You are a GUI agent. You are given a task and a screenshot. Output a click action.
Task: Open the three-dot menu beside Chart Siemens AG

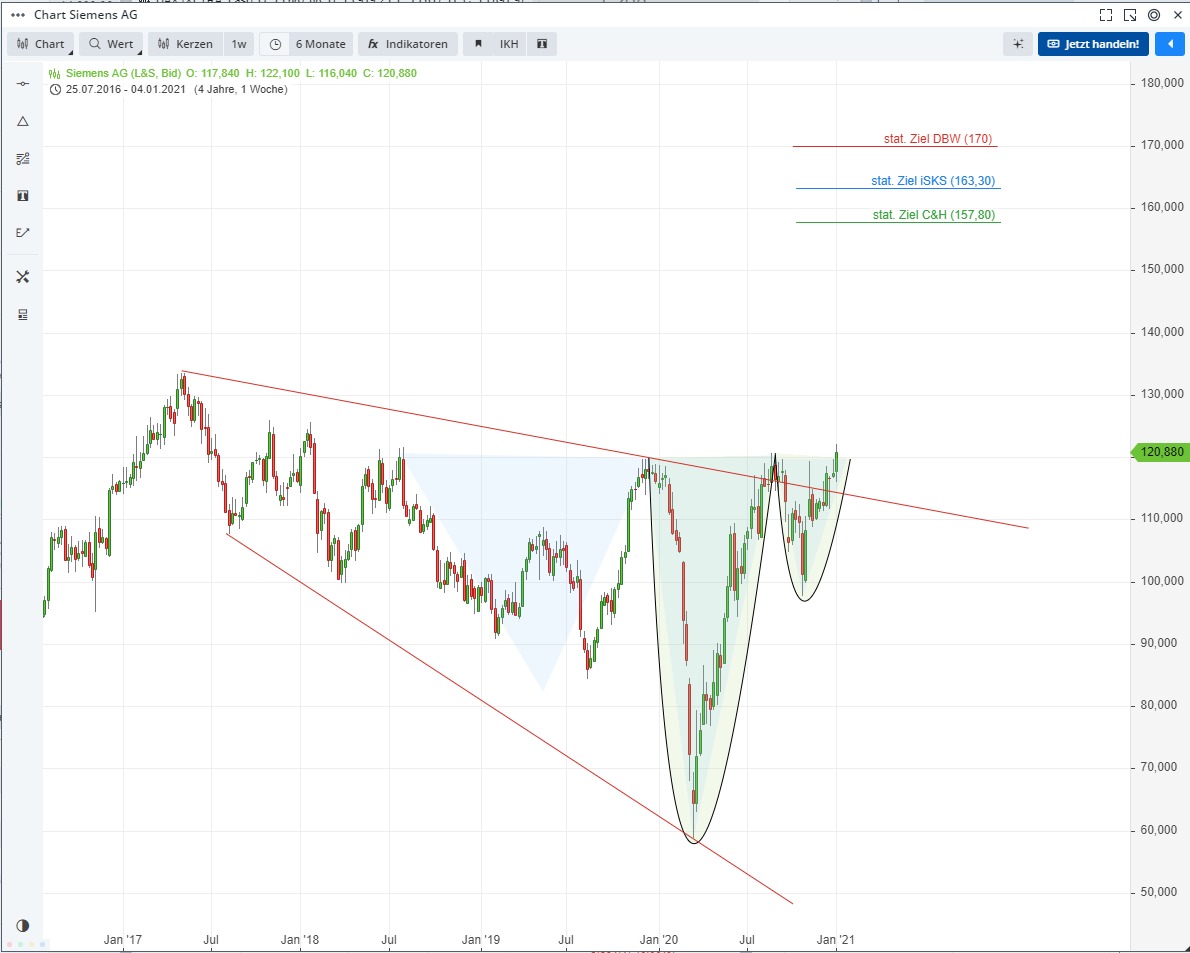[17, 15]
